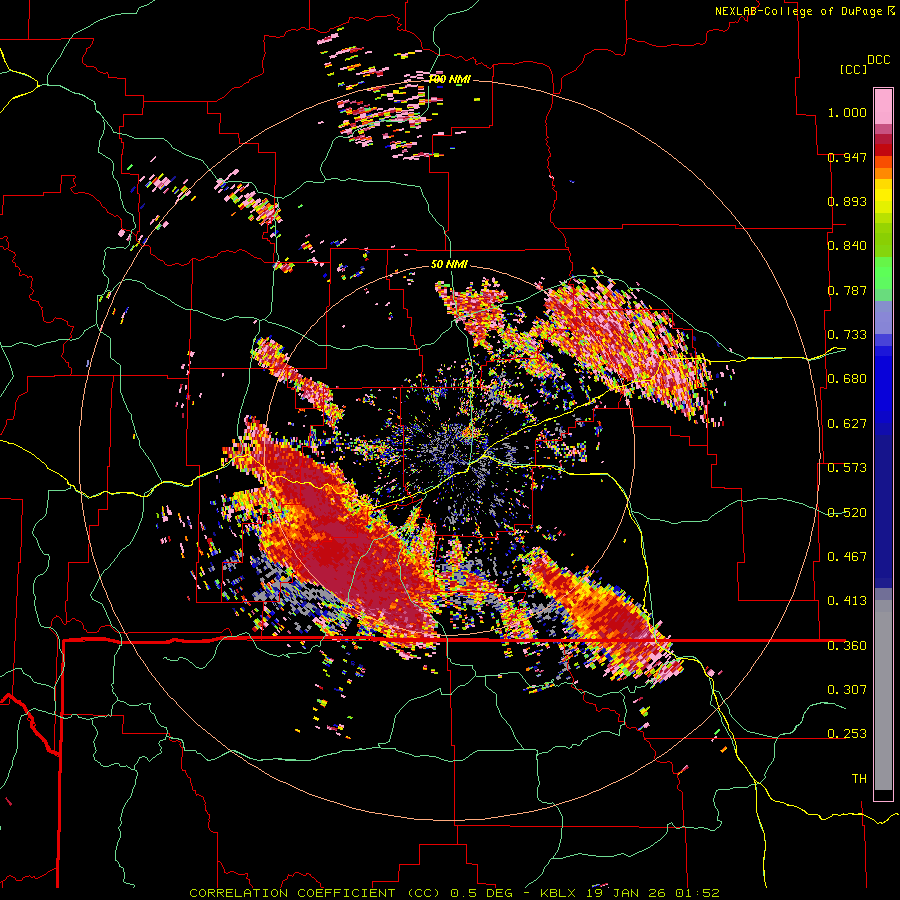Click the 0.413 scale value

coord(847,601)
